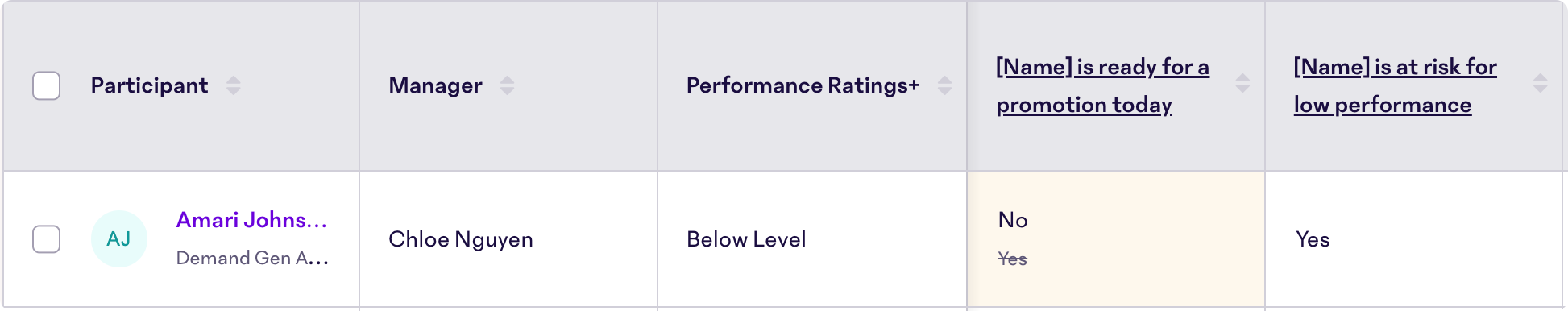Viewport: 1568px width, 311px height.
Task: Sort by Manager column arrows
Action: tap(507, 85)
